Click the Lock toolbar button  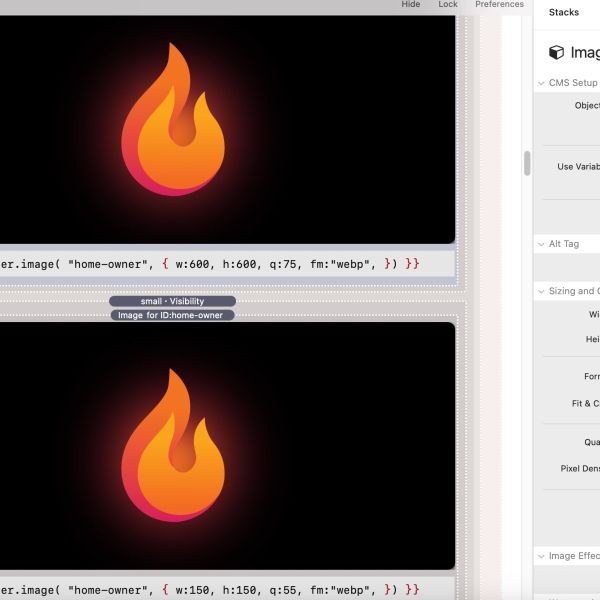point(448,4)
